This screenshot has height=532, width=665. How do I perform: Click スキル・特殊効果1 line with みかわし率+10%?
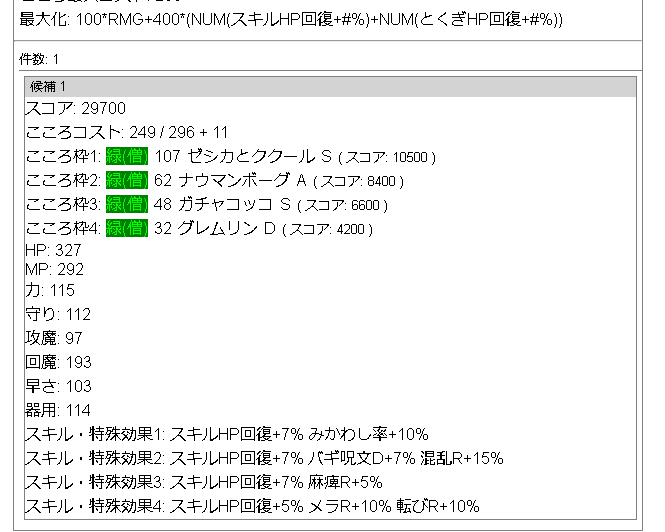click(x=227, y=434)
